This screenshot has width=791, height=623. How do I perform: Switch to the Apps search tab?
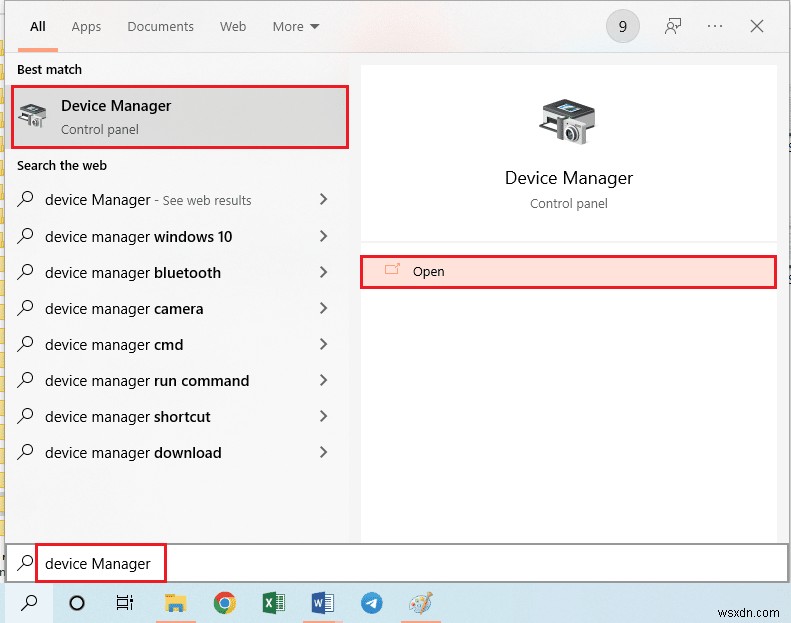[86, 27]
